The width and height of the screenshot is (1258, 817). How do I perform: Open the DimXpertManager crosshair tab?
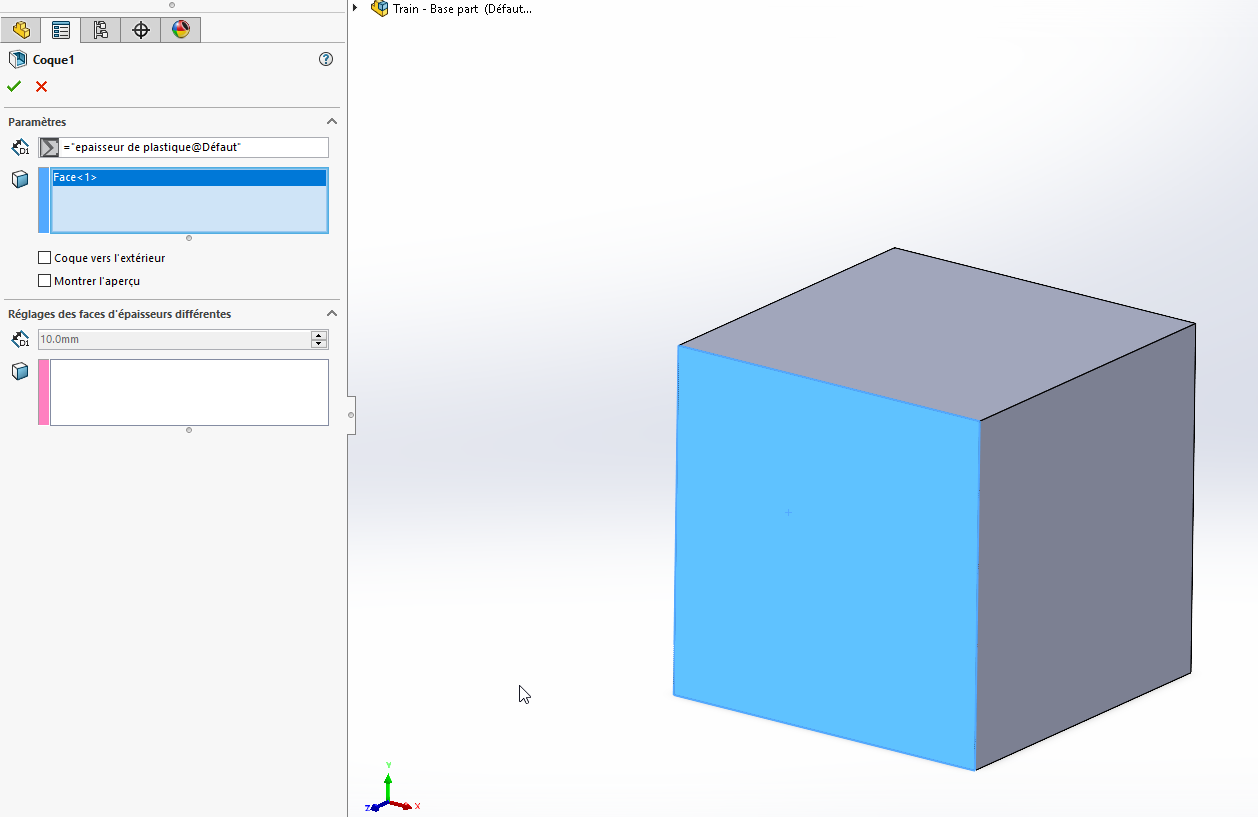141,30
